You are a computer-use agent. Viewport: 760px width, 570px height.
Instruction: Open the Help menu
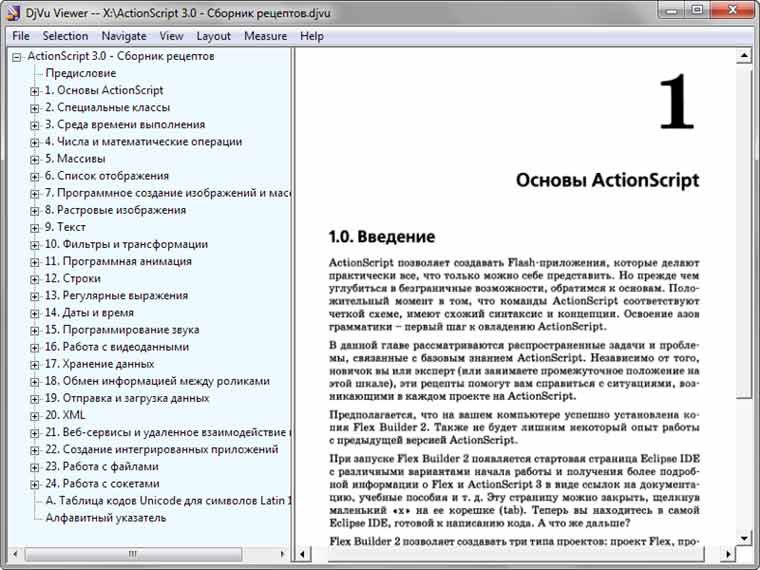coord(312,36)
